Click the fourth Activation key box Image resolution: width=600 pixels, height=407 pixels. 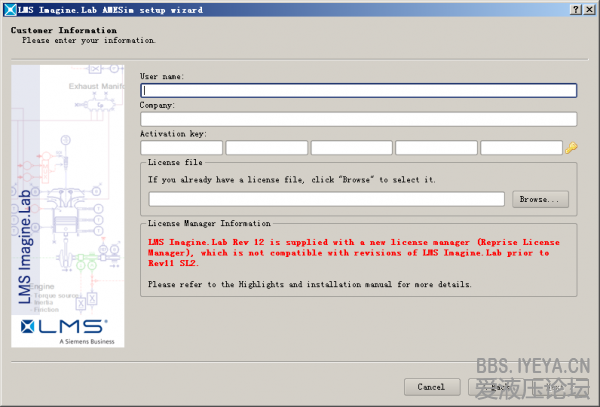pos(436,148)
